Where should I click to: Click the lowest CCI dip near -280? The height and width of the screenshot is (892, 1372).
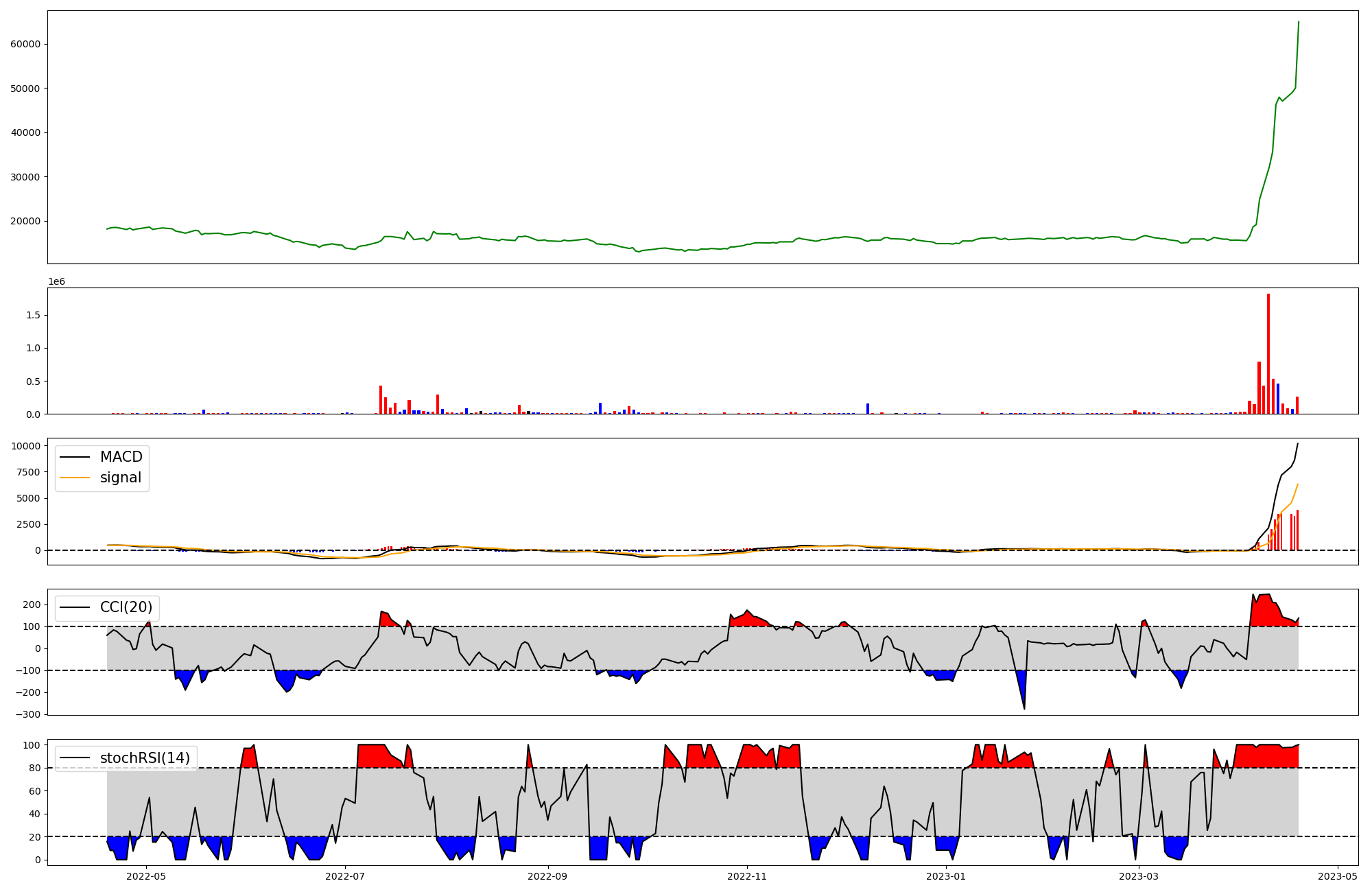pos(1024,709)
